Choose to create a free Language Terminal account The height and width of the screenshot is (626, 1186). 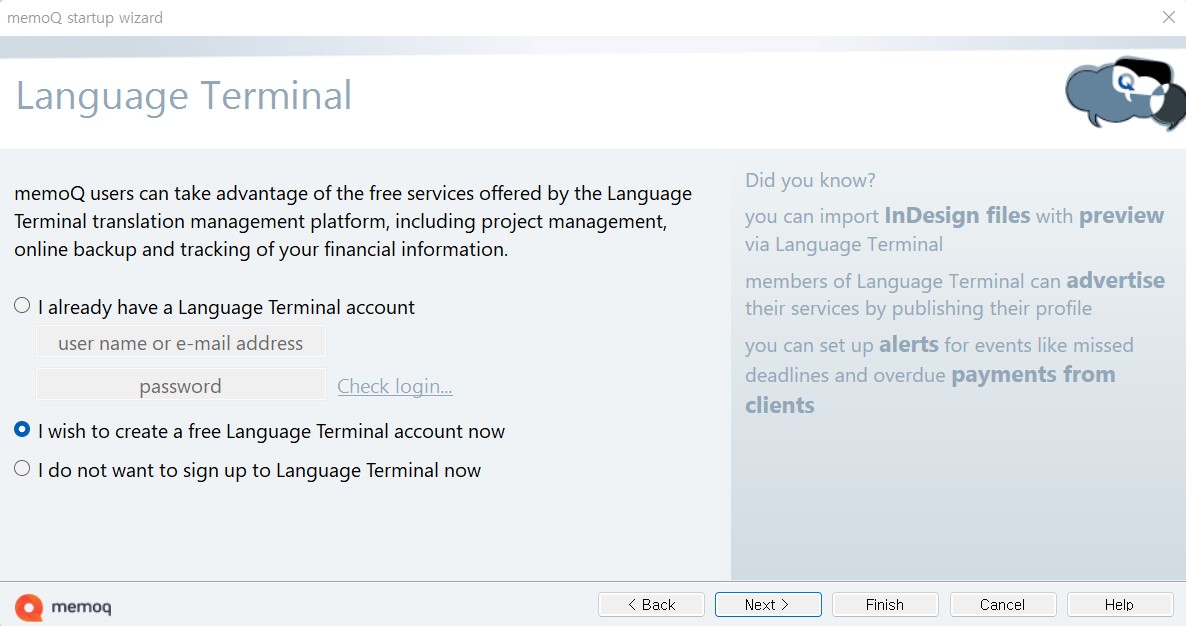click(22, 430)
